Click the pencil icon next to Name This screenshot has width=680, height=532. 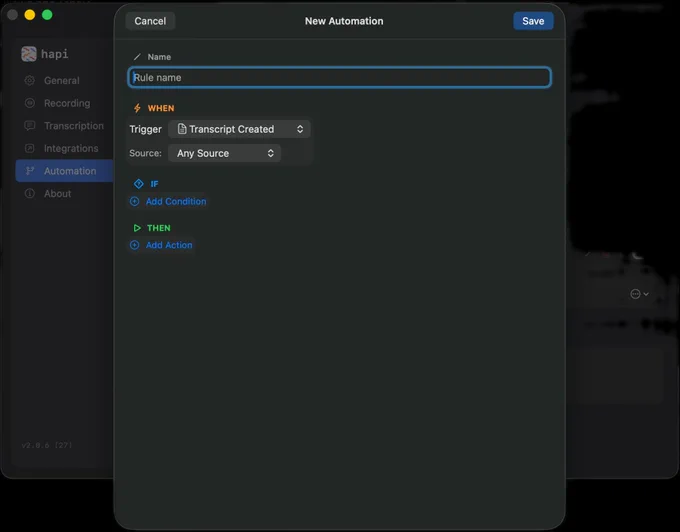tap(137, 57)
